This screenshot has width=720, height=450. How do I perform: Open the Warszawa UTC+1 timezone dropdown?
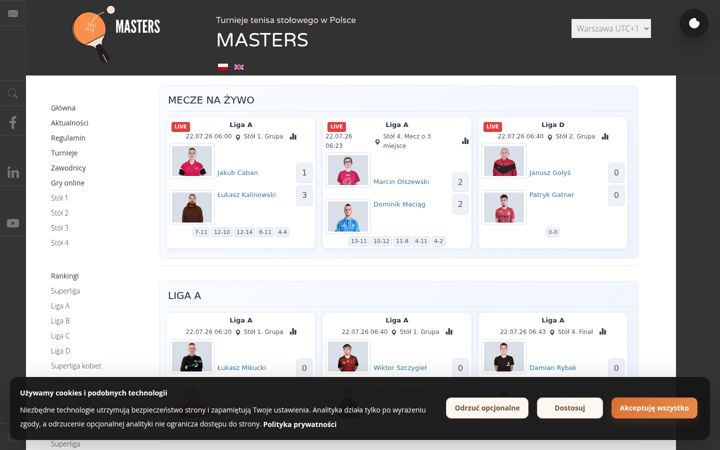[x=611, y=28]
